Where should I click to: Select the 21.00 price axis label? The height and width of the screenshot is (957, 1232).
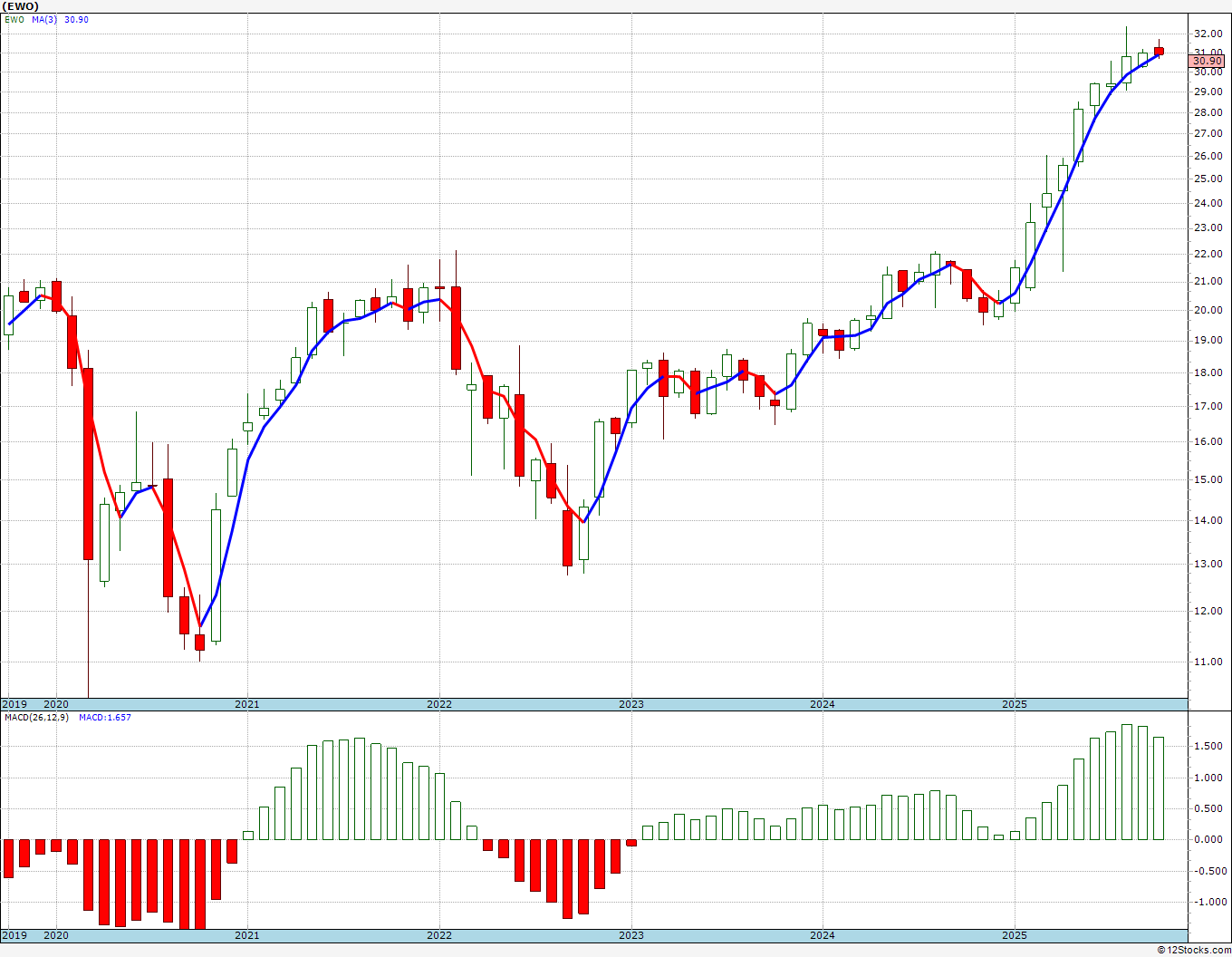[x=1208, y=281]
